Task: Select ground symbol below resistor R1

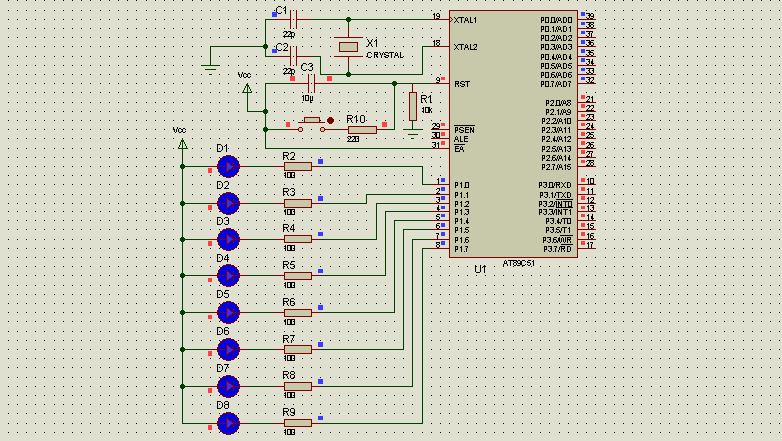Action: click(x=412, y=134)
